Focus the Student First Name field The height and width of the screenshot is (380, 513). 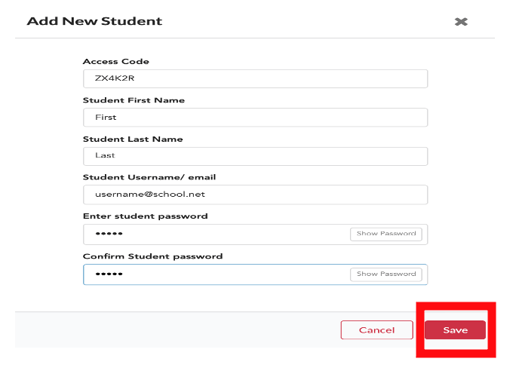255,117
